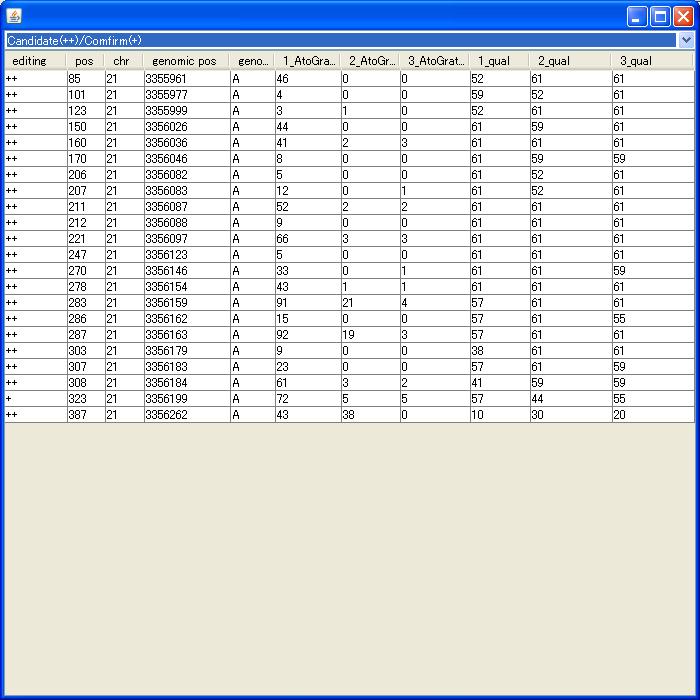This screenshot has width=700, height=700.
Task: Select genomic pos cell 3356088
Action: coord(187,223)
